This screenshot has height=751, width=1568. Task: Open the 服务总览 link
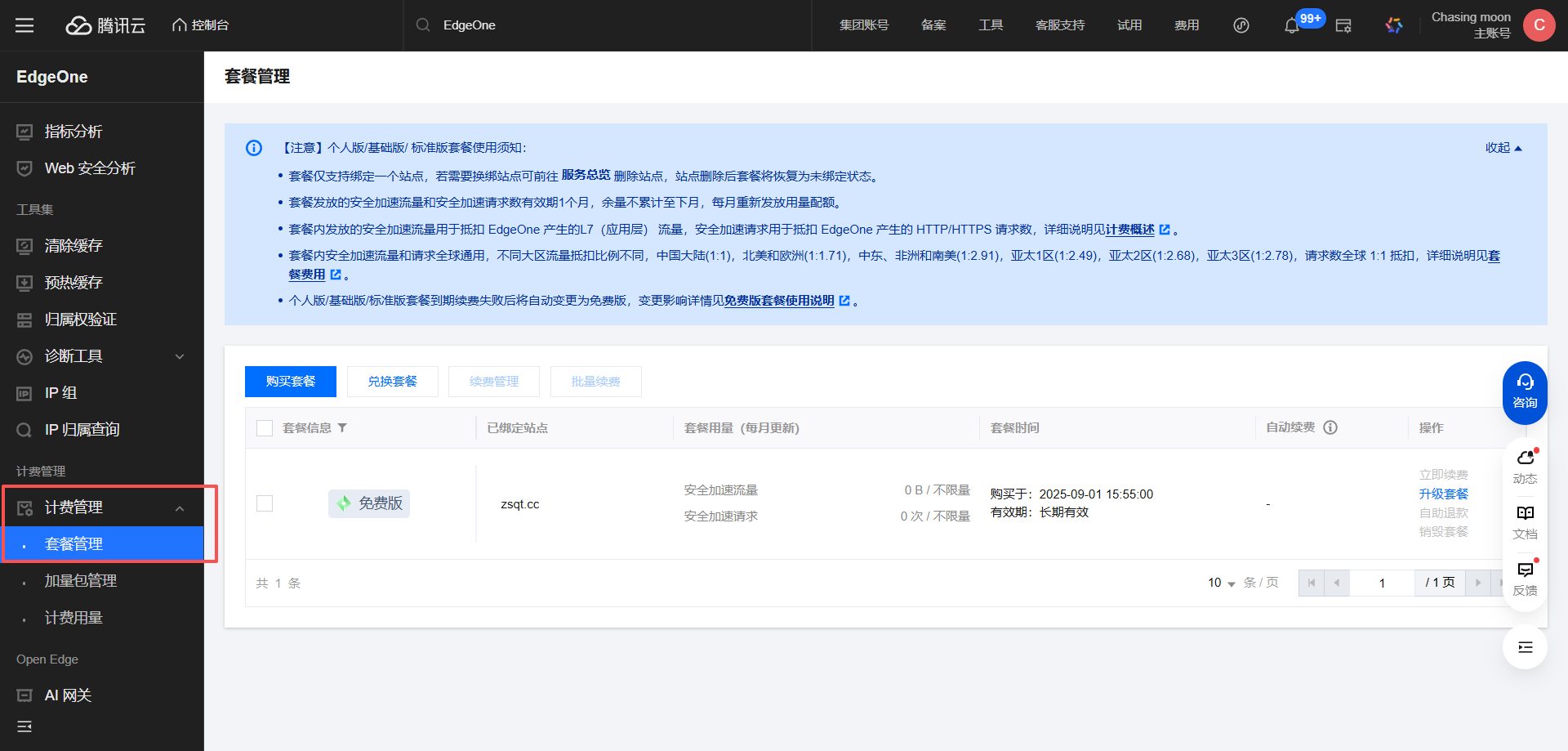tap(586, 175)
